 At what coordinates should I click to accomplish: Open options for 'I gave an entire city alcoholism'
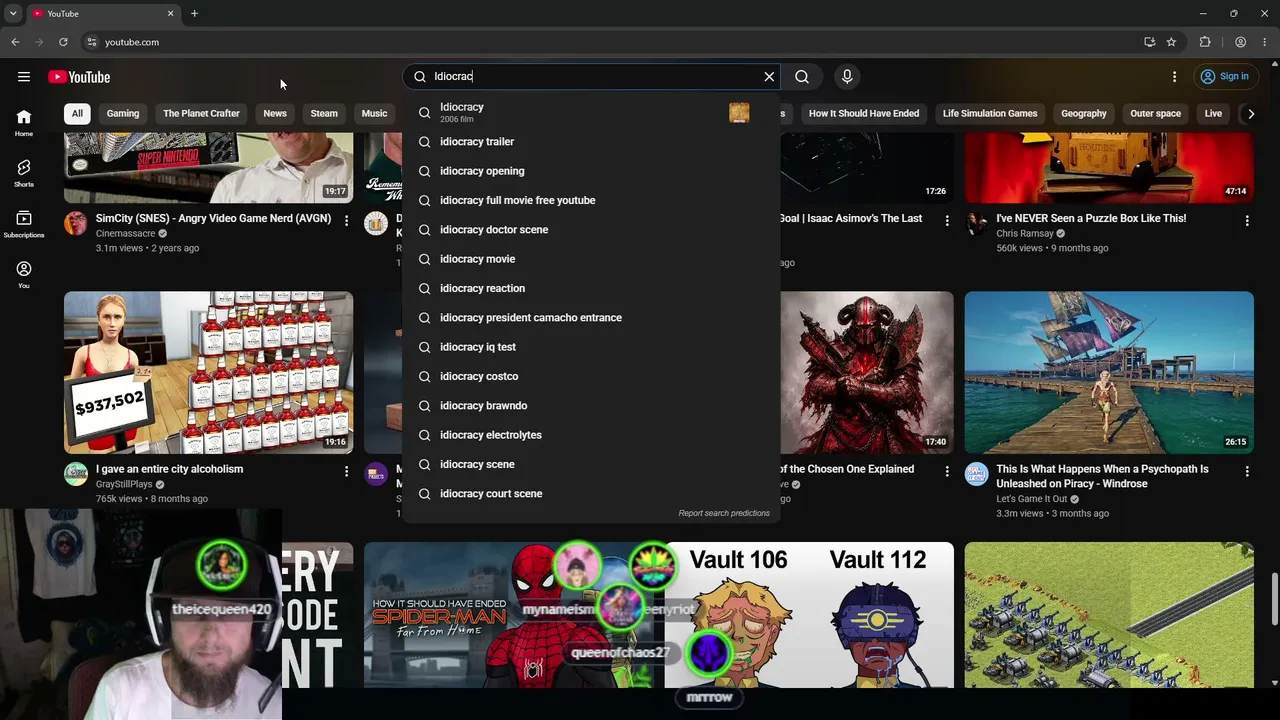[346, 471]
